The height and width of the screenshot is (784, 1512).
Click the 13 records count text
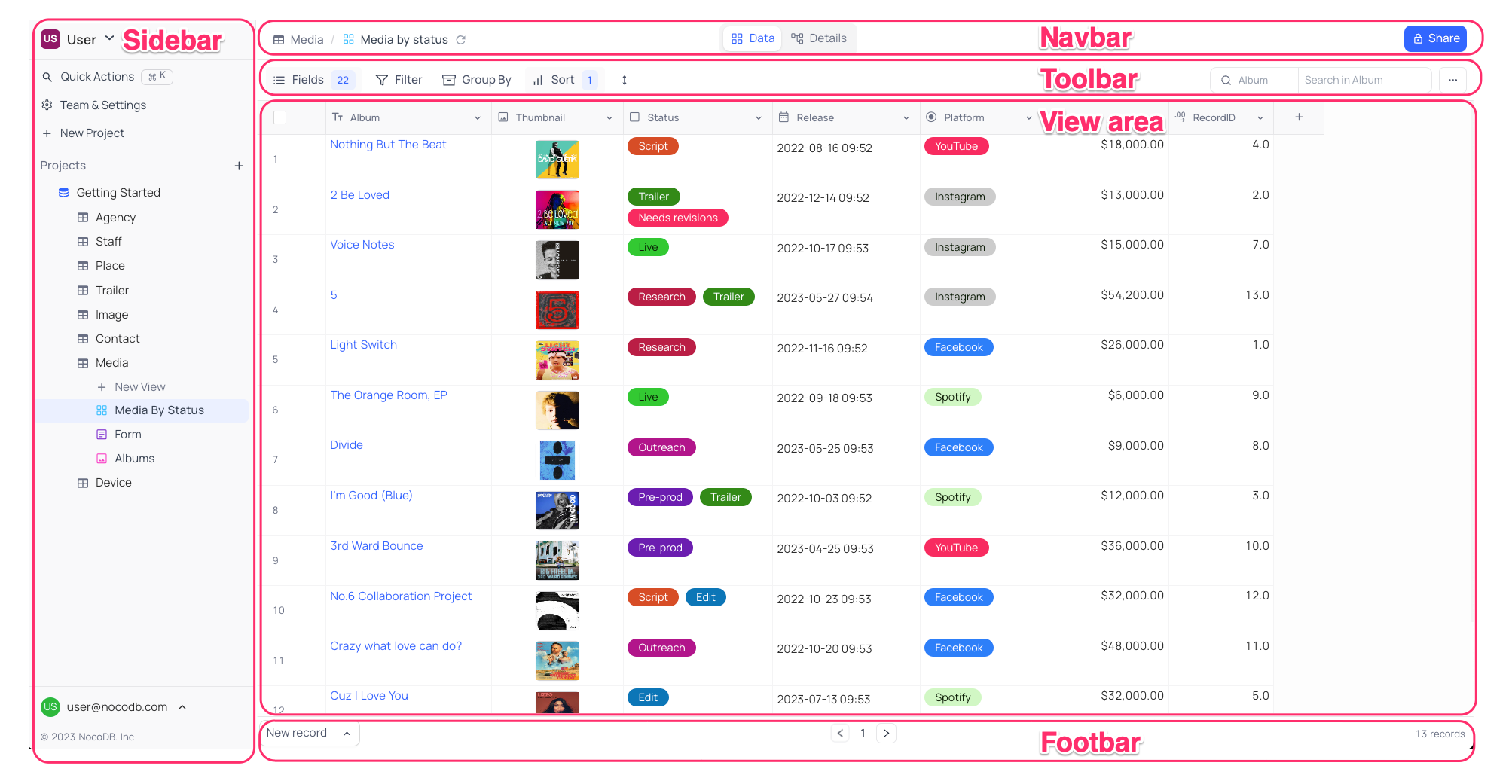coord(1440,734)
